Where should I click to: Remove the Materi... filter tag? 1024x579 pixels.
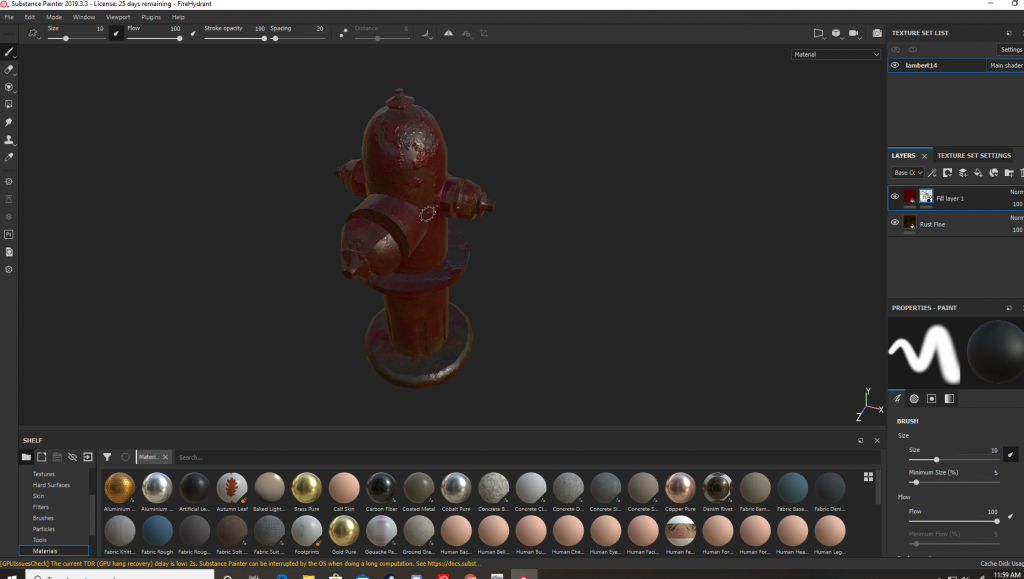coord(165,457)
